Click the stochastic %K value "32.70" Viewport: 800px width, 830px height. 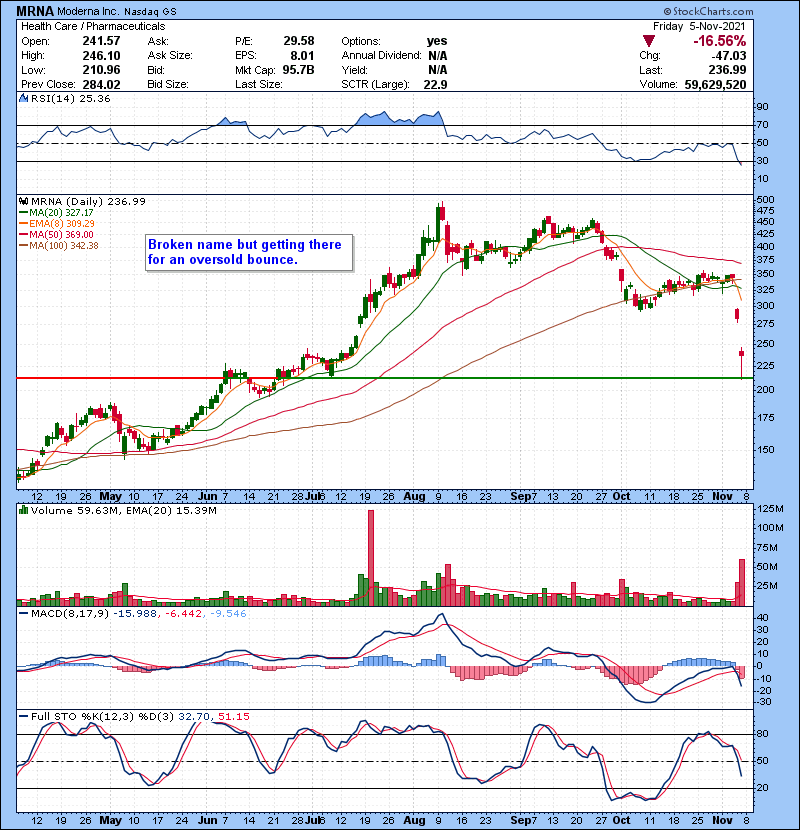192,717
